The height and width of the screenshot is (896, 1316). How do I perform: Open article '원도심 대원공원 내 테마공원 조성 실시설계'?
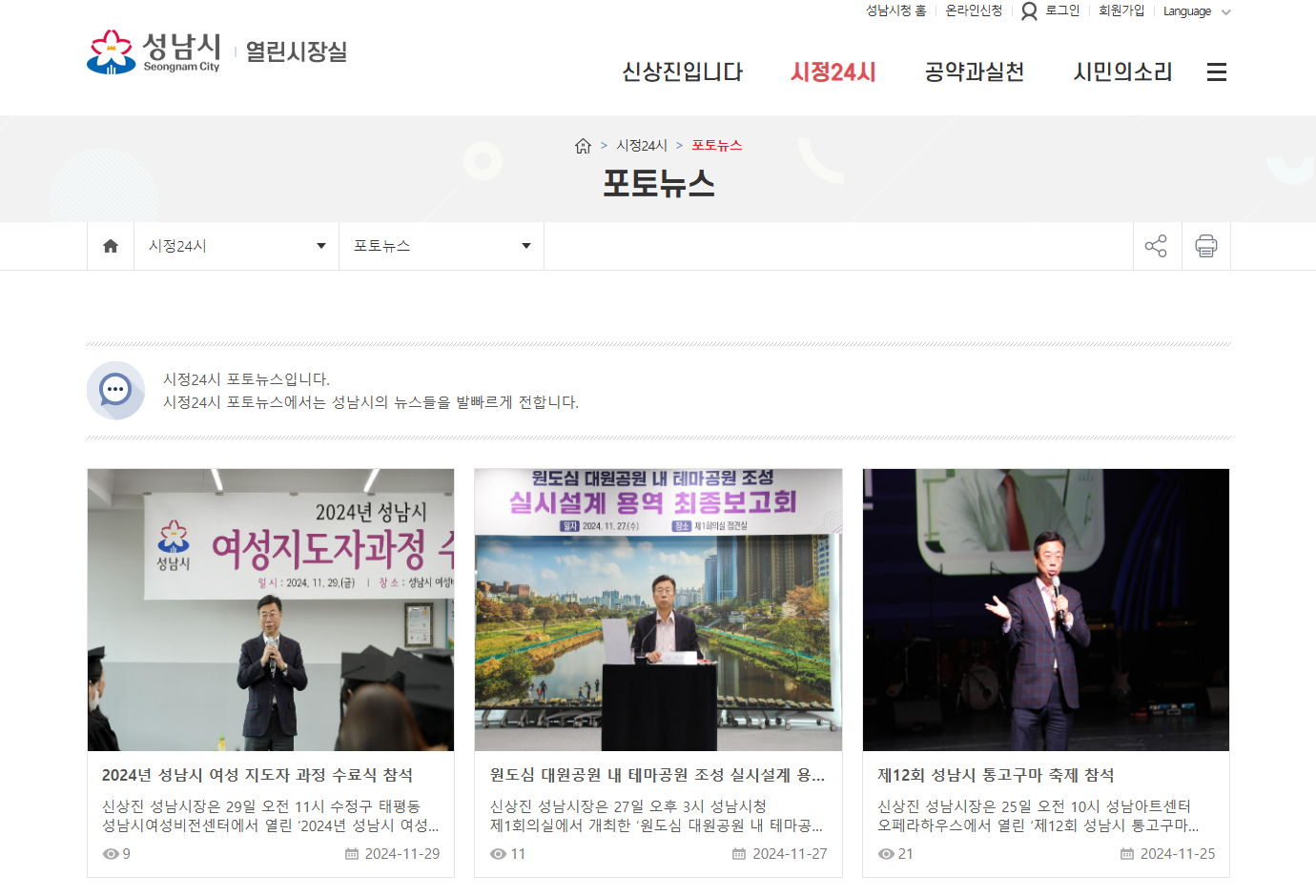[658, 775]
